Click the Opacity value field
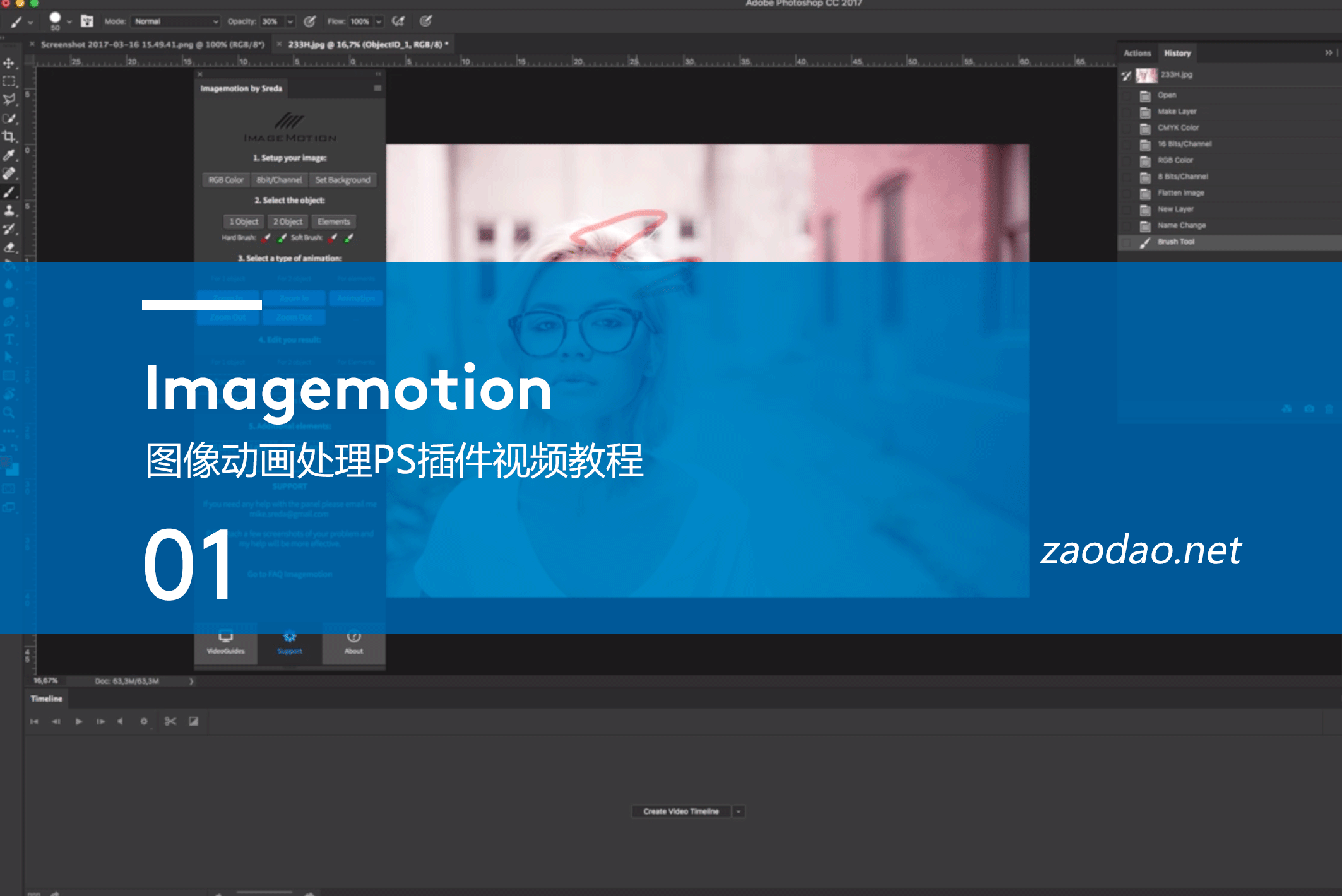 coord(273,21)
